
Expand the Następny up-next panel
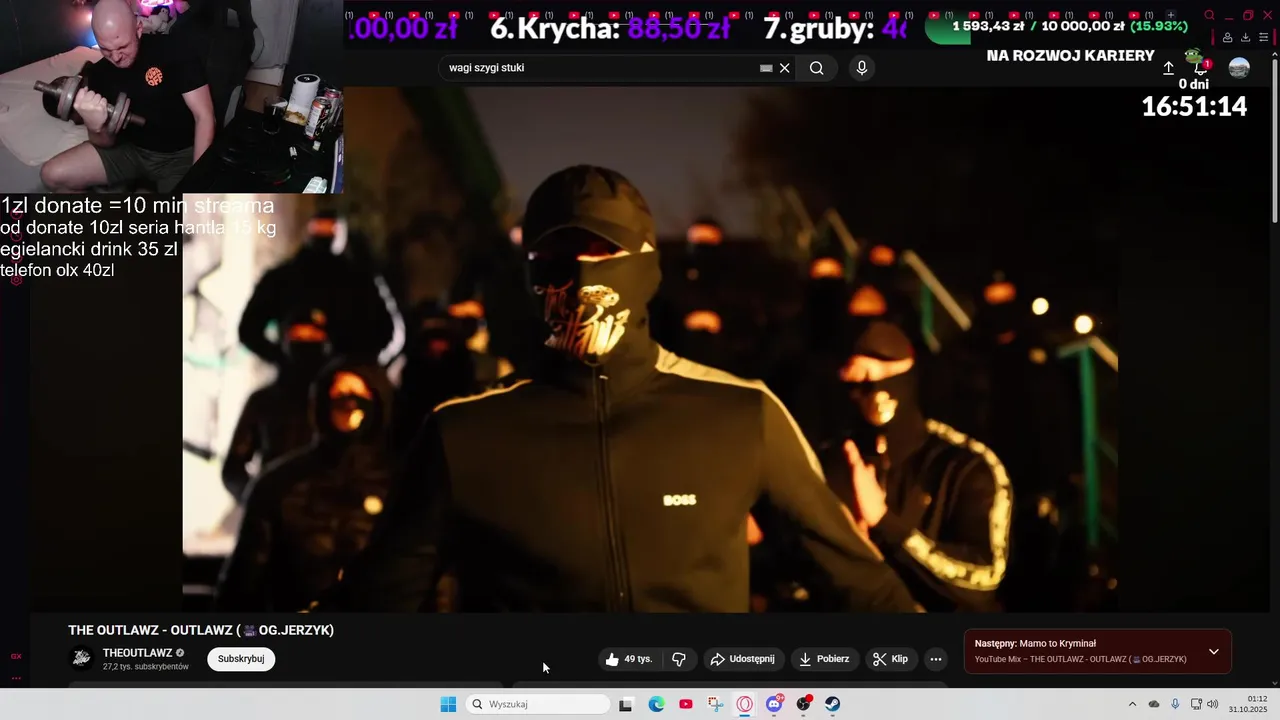[1213, 651]
